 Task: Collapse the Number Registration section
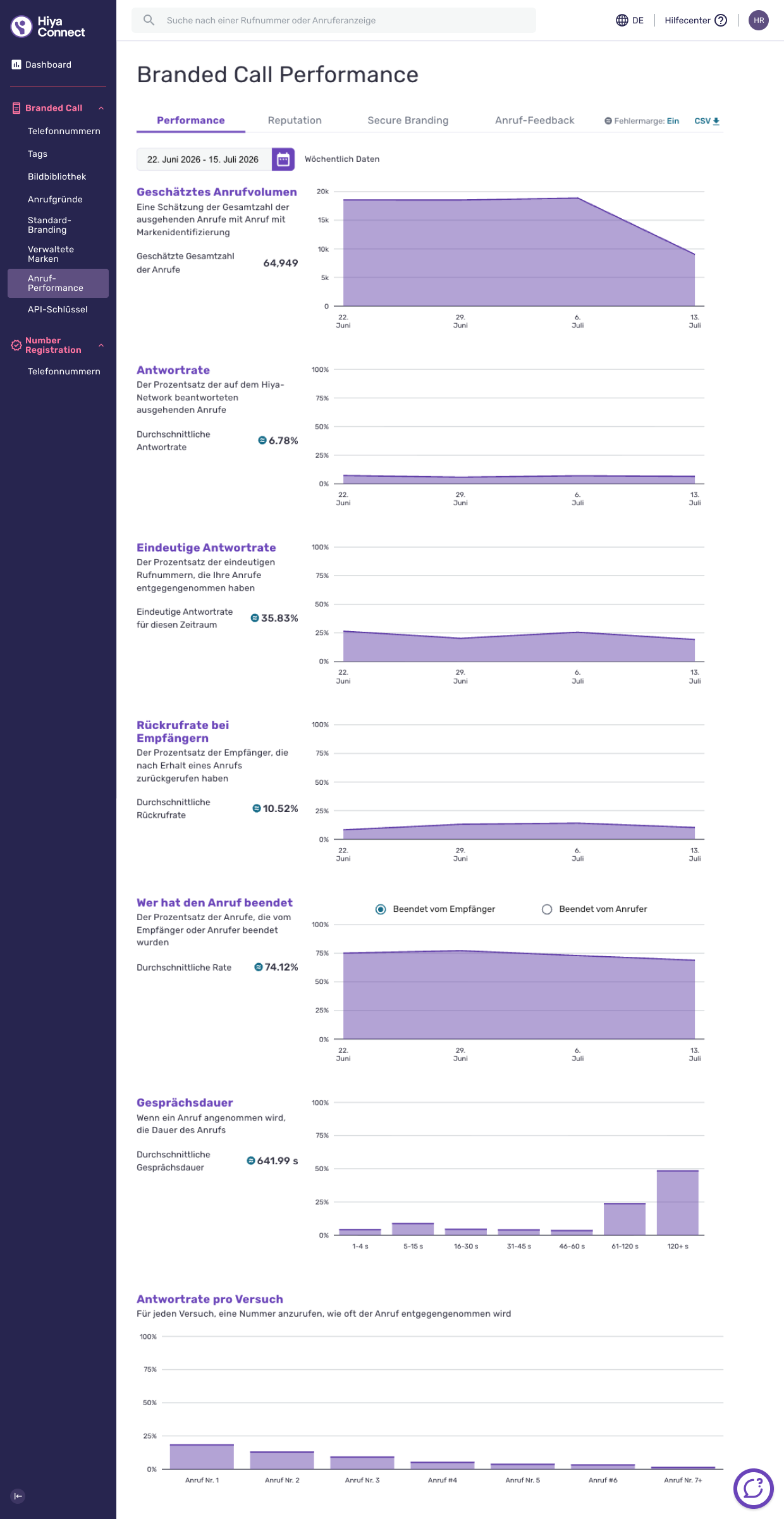(x=101, y=345)
